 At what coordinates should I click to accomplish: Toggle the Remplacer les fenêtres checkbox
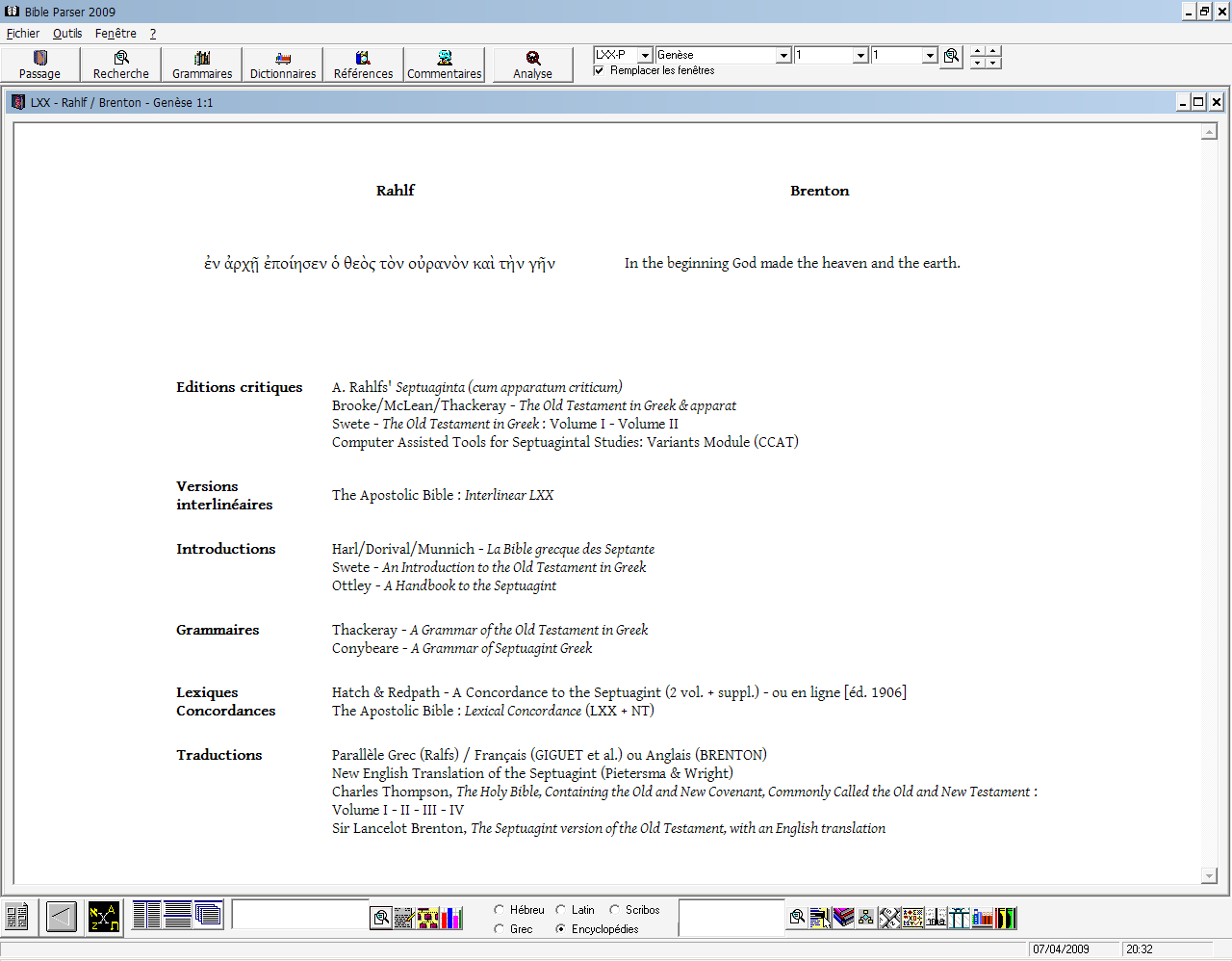(x=599, y=70)
